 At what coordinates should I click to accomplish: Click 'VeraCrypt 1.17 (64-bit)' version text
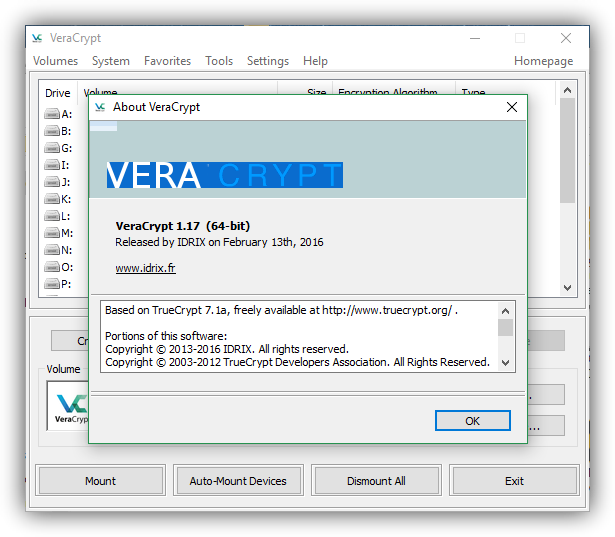point(183,226)
